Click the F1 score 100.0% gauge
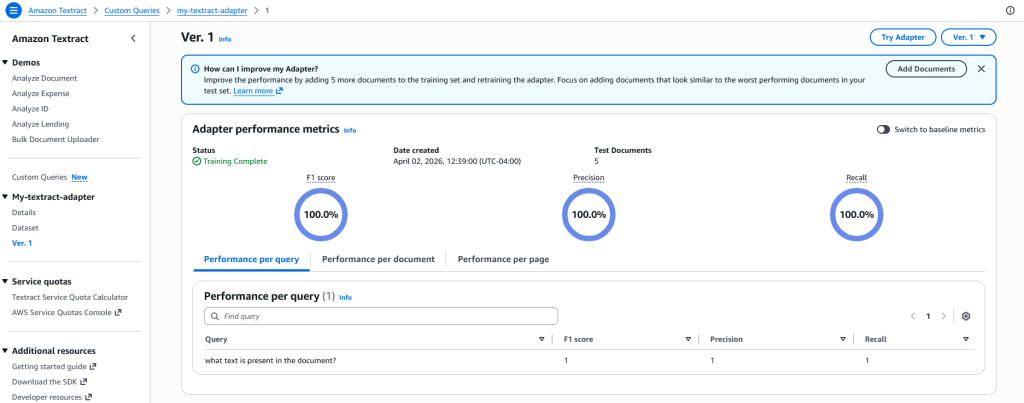This screenshot has height=403, width=1024. click(x=321, y=214)
